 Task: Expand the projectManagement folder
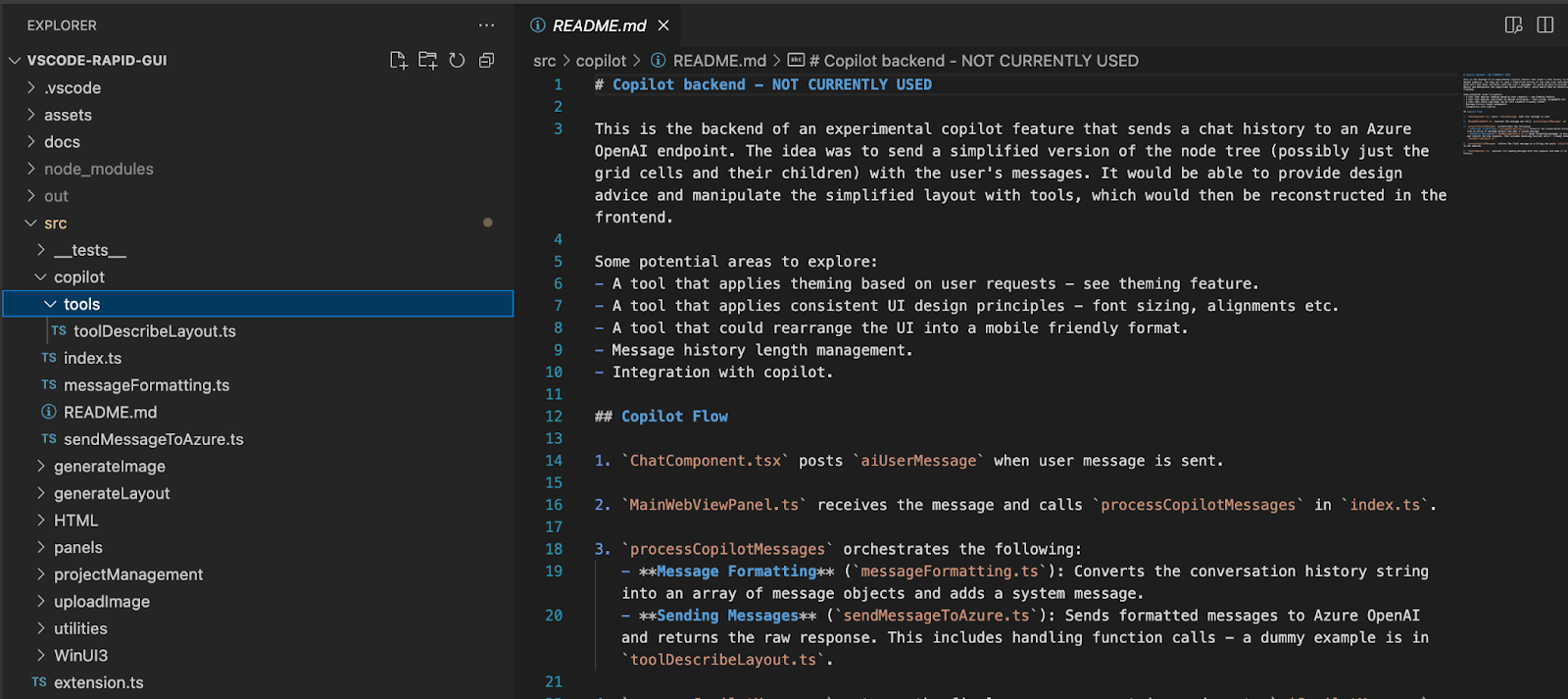[x=41, y=574]
